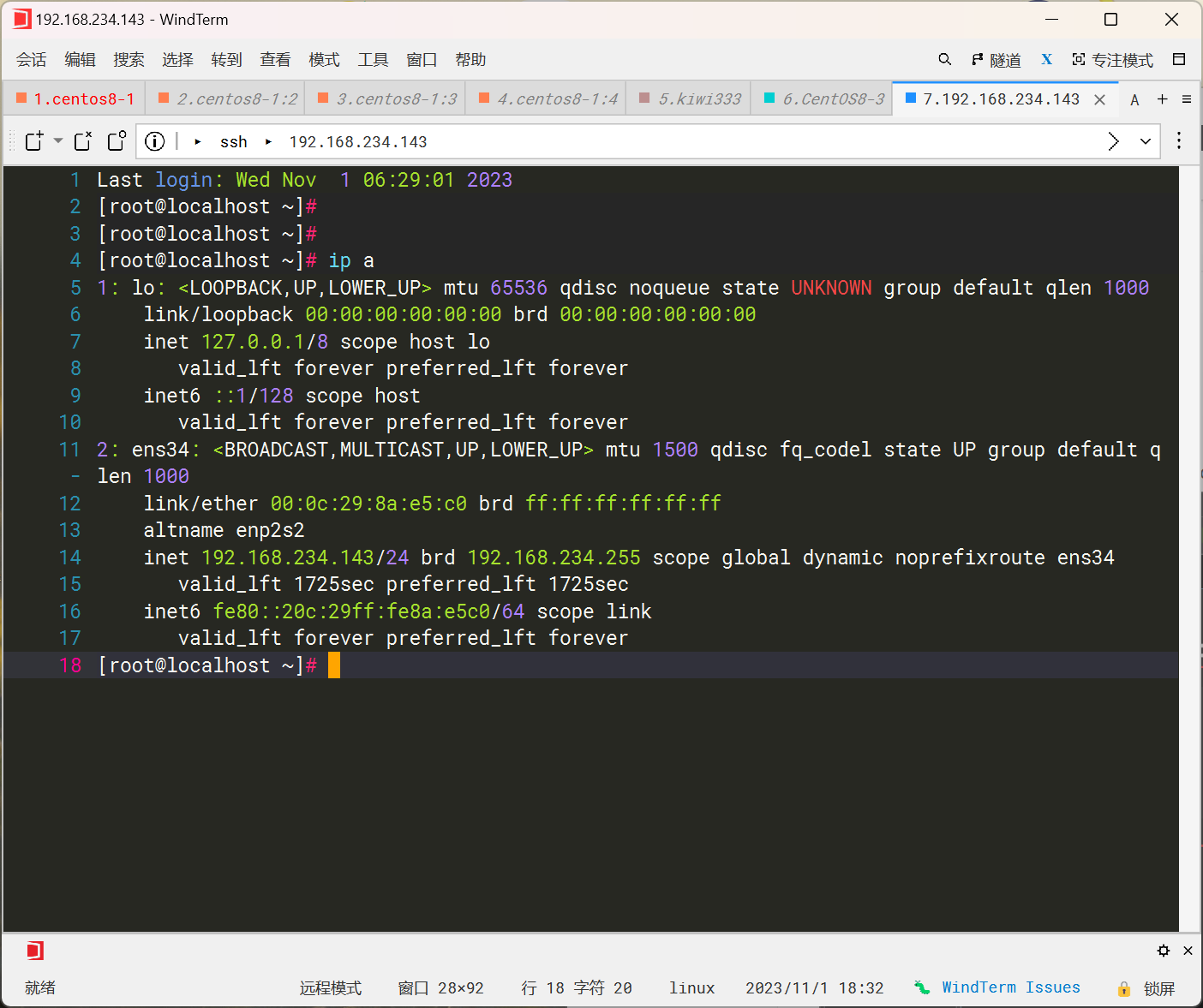Click the new session icon
1203x1008 pixels.
[34, 141]
